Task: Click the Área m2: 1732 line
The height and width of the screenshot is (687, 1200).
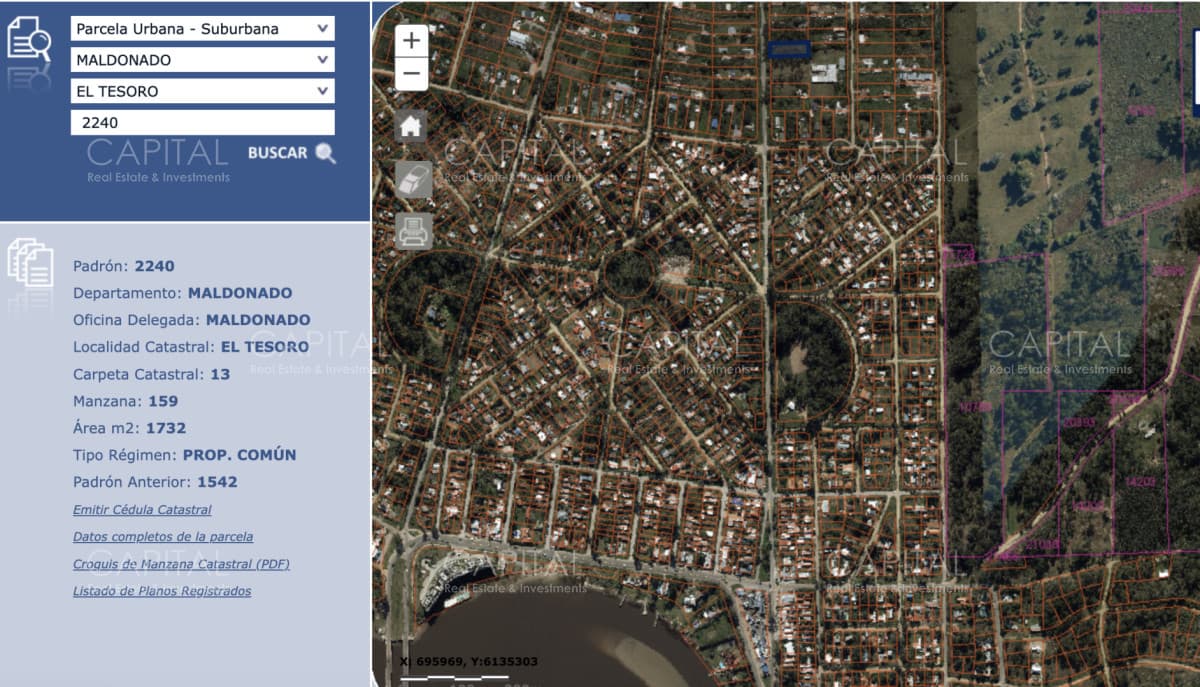Action: tap(130, 428)
